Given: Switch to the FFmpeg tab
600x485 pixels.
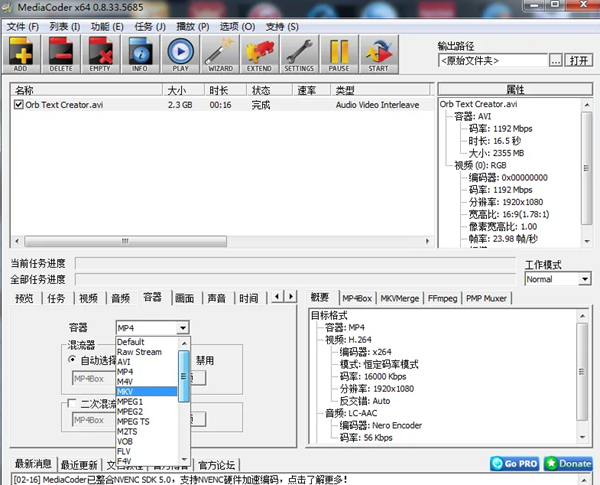Looking at the screenshot, I should [x=443, y=298].
